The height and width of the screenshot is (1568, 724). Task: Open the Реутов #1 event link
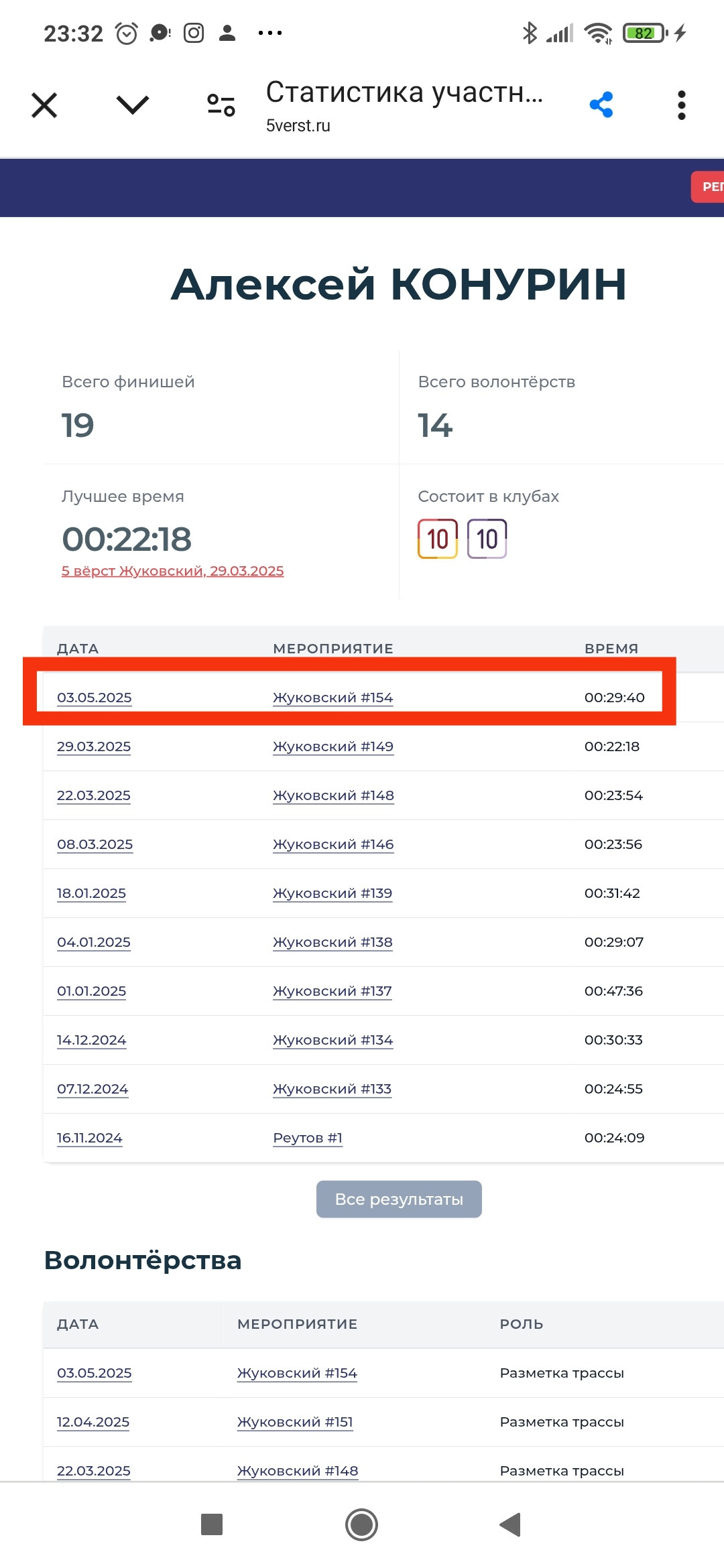click(x=308, y=1138)
